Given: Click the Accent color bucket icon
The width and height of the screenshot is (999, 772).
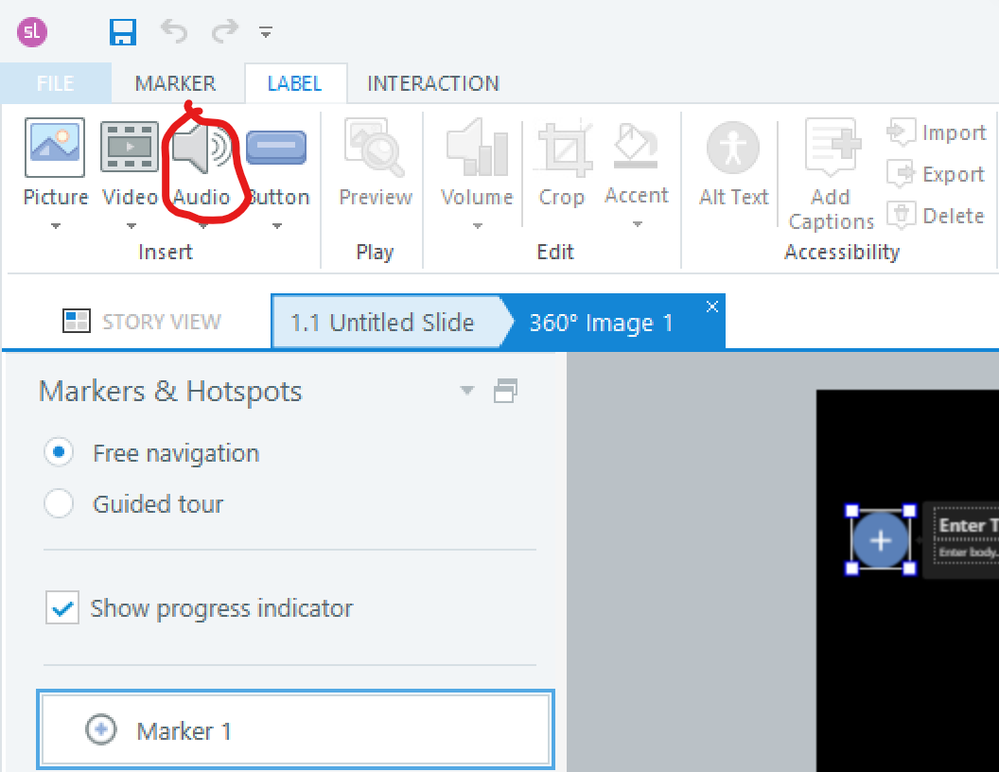Looking at the screenshot, I should [x=635, y=147].
